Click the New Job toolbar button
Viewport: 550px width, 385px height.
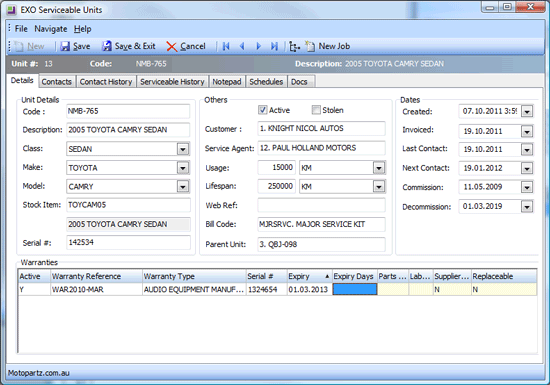click(328, 46)
